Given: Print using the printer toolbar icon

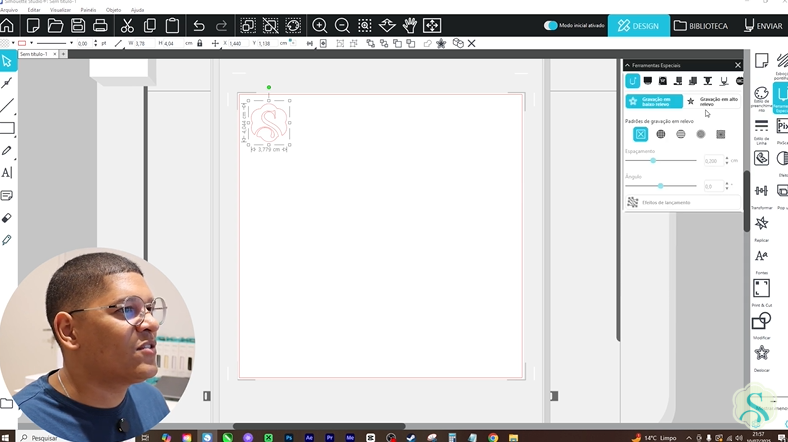Looking at the screenshot, I should pos(100,25).
